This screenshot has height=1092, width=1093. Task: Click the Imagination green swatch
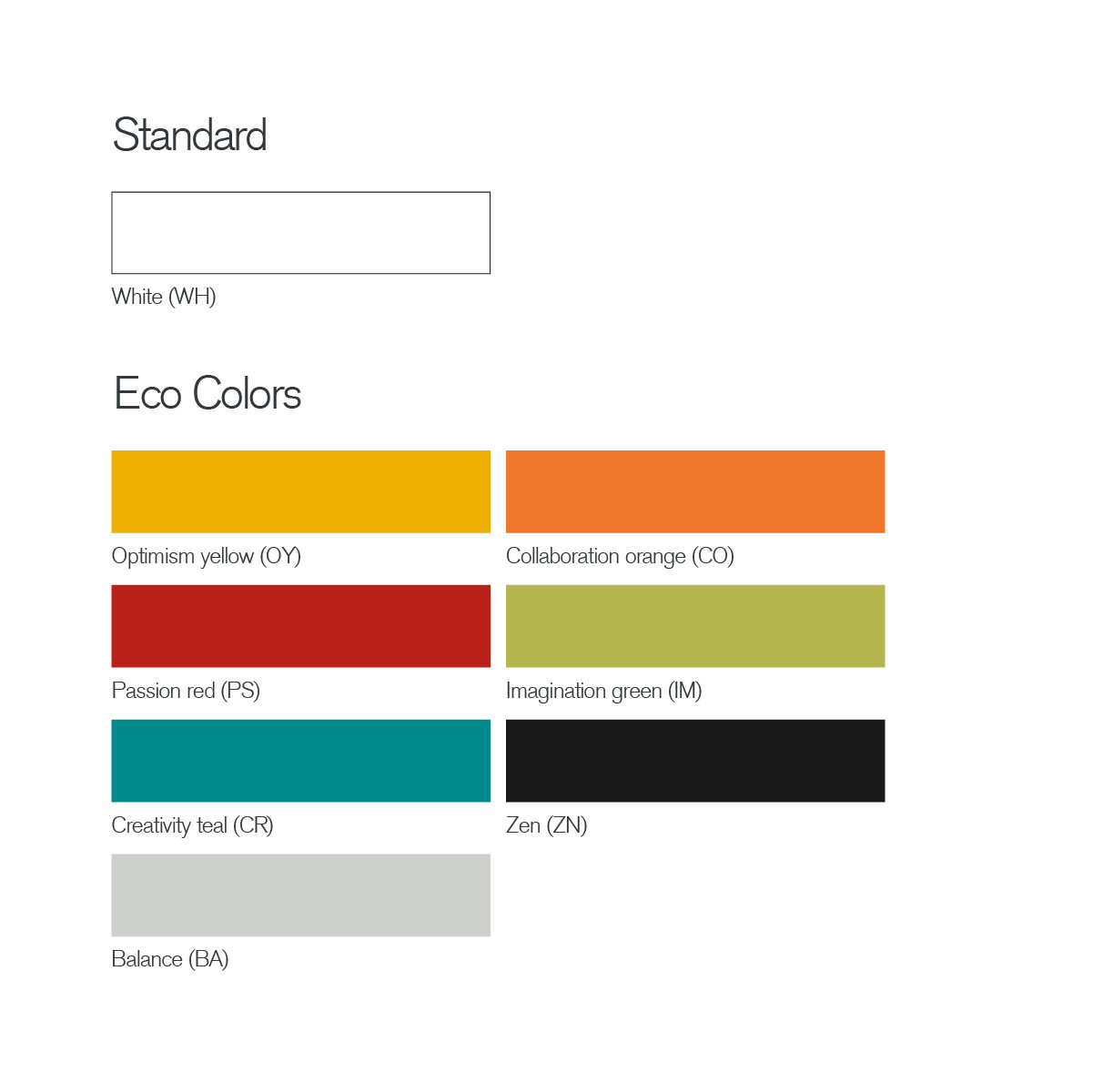point(695,626)
